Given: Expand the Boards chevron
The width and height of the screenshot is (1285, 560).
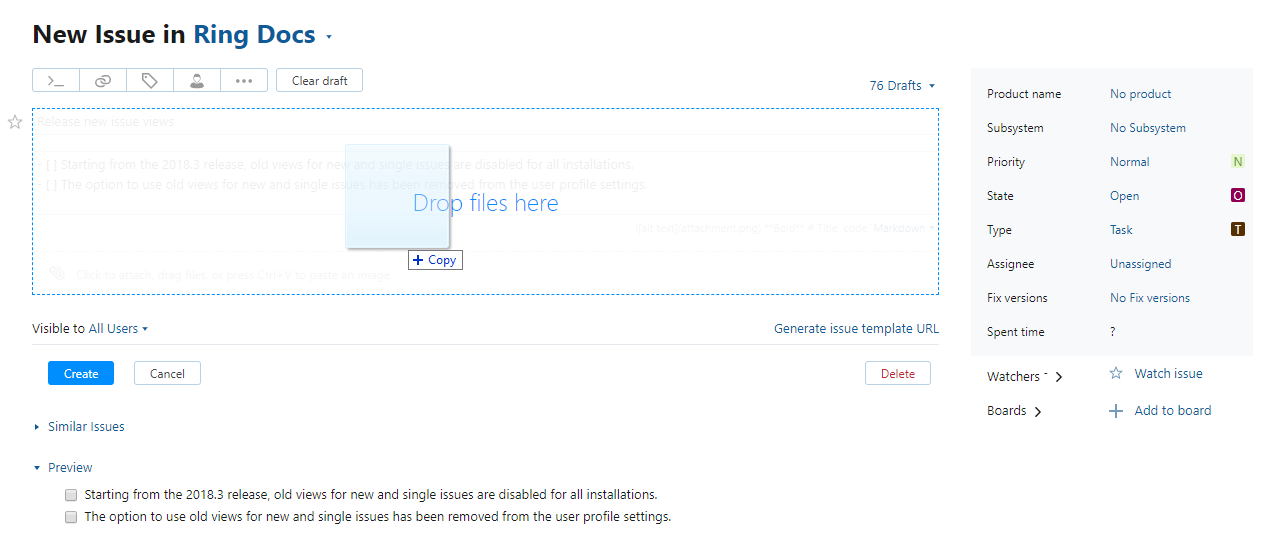Looking at the screenshot, I should (x=1038, y=412).
